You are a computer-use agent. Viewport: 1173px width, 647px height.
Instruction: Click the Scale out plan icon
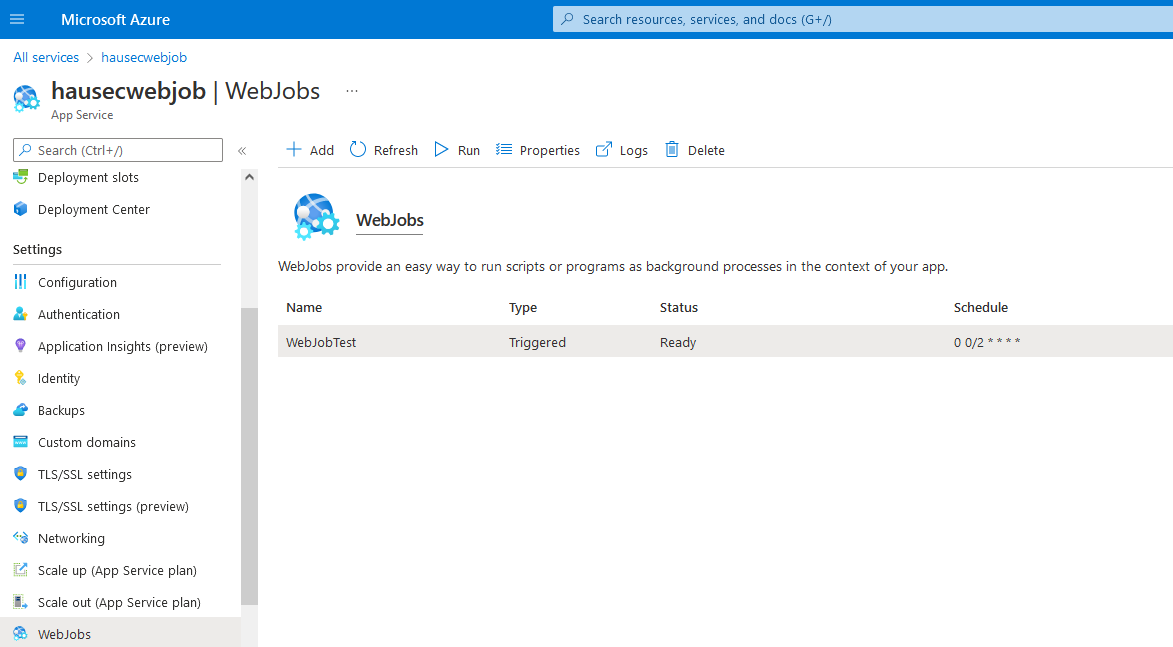point(21,602)
